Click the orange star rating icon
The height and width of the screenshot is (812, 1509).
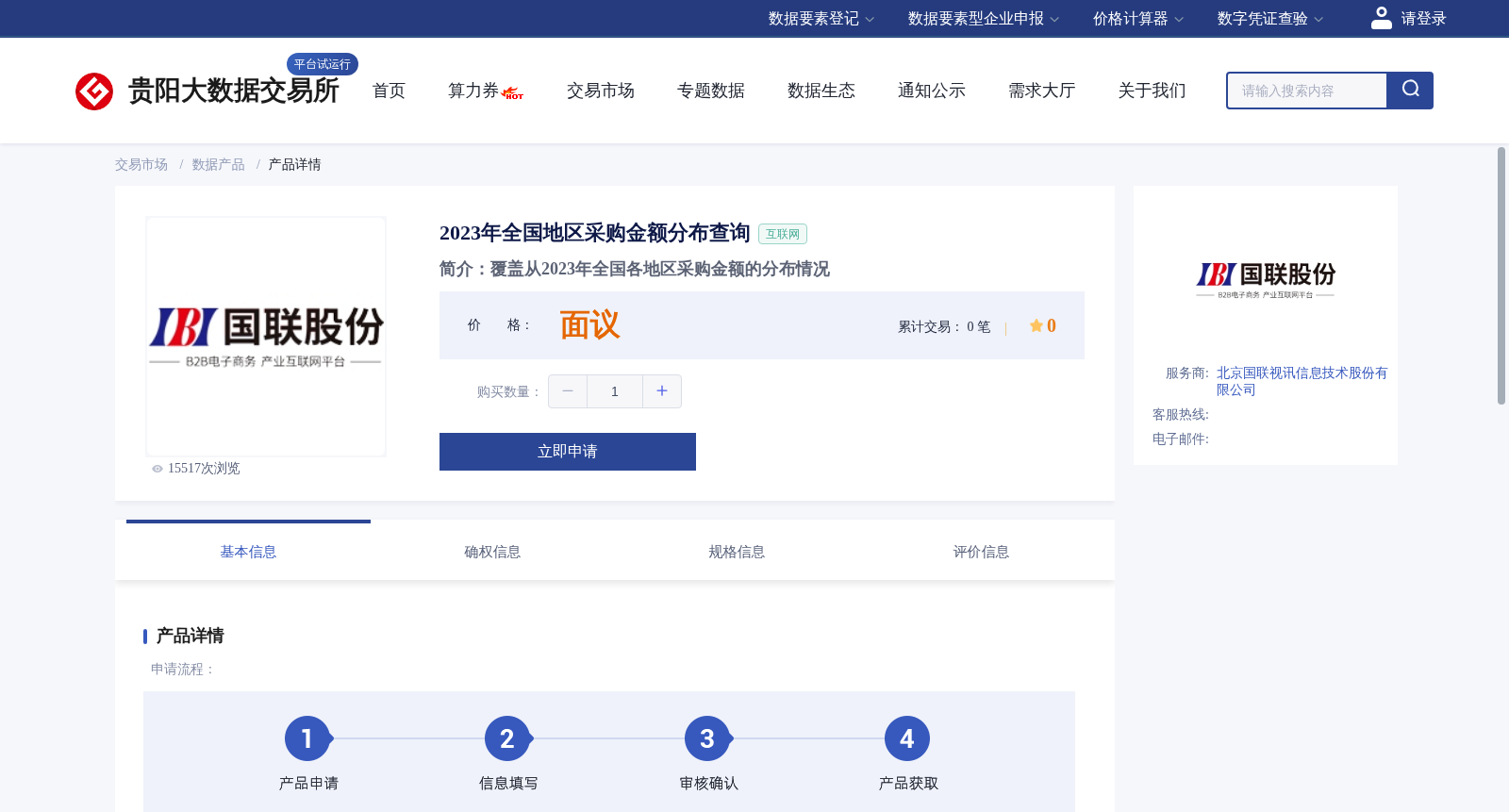(x=1036, y=325)
